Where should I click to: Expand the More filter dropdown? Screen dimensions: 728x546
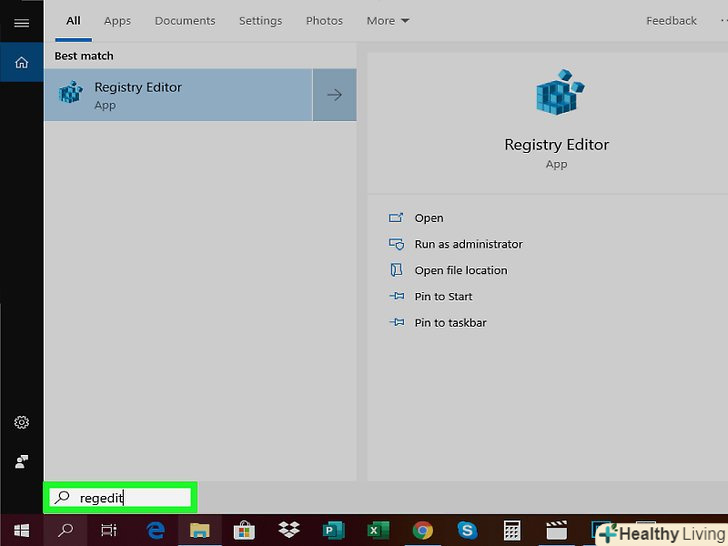pyautogui.click(x=387, y=21)
